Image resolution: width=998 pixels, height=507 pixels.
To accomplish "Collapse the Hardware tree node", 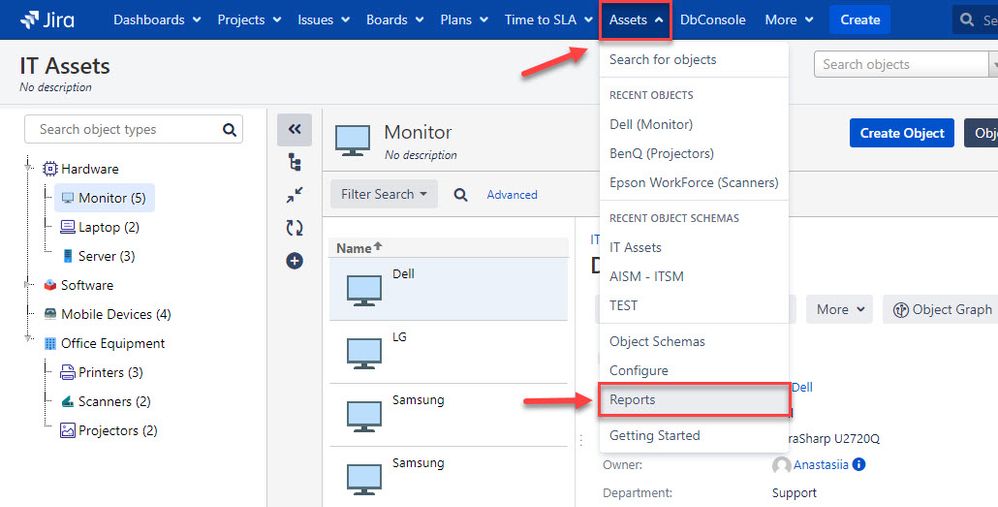I will 29,168.
